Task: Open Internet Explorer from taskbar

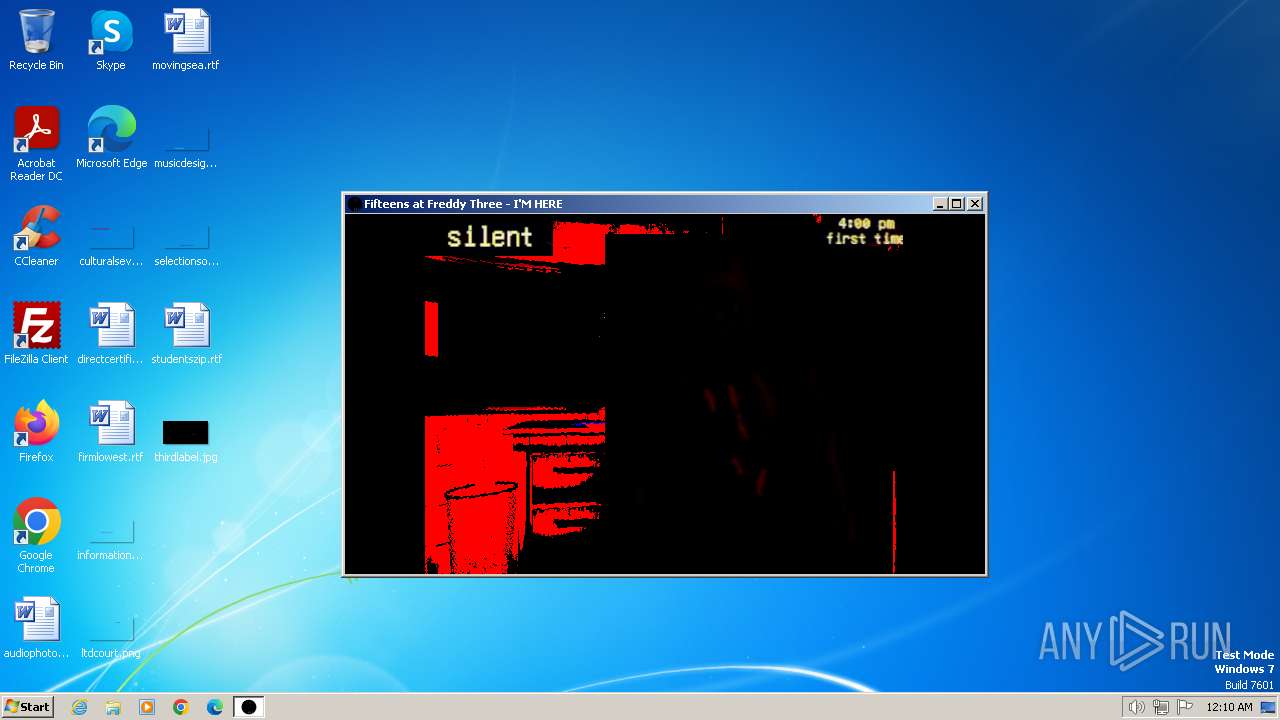Action: 80,707
